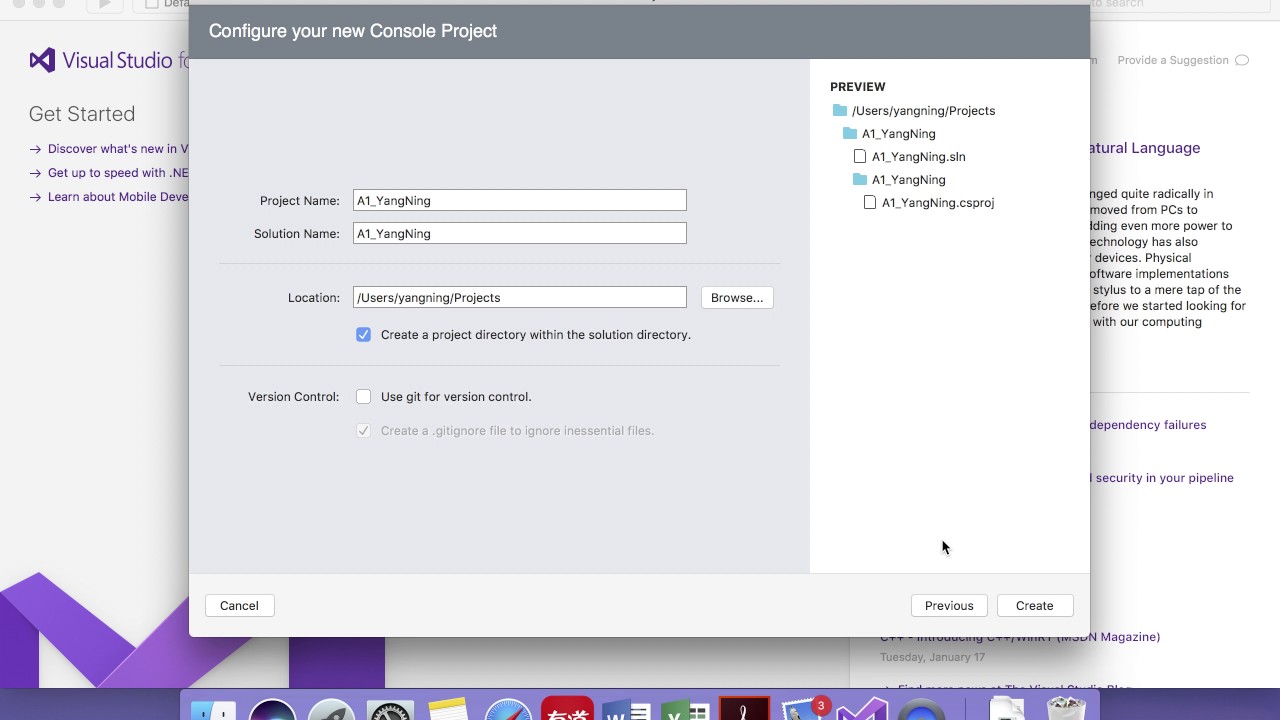Screen dimensions: 1280x720
Task: Select the top A1_YangNing folder above A1_YangNing.sln
Action: tap(898, 134)
